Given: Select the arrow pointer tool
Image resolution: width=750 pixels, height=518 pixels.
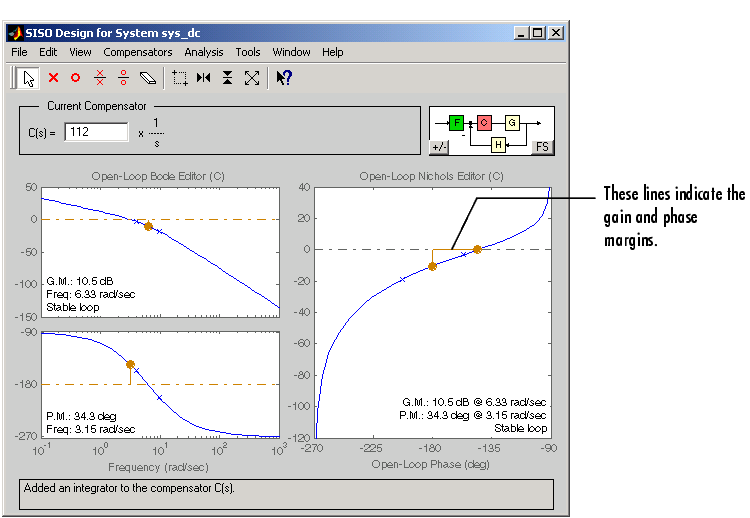Looking at the screenshot, I should click(x=28, y=77).
